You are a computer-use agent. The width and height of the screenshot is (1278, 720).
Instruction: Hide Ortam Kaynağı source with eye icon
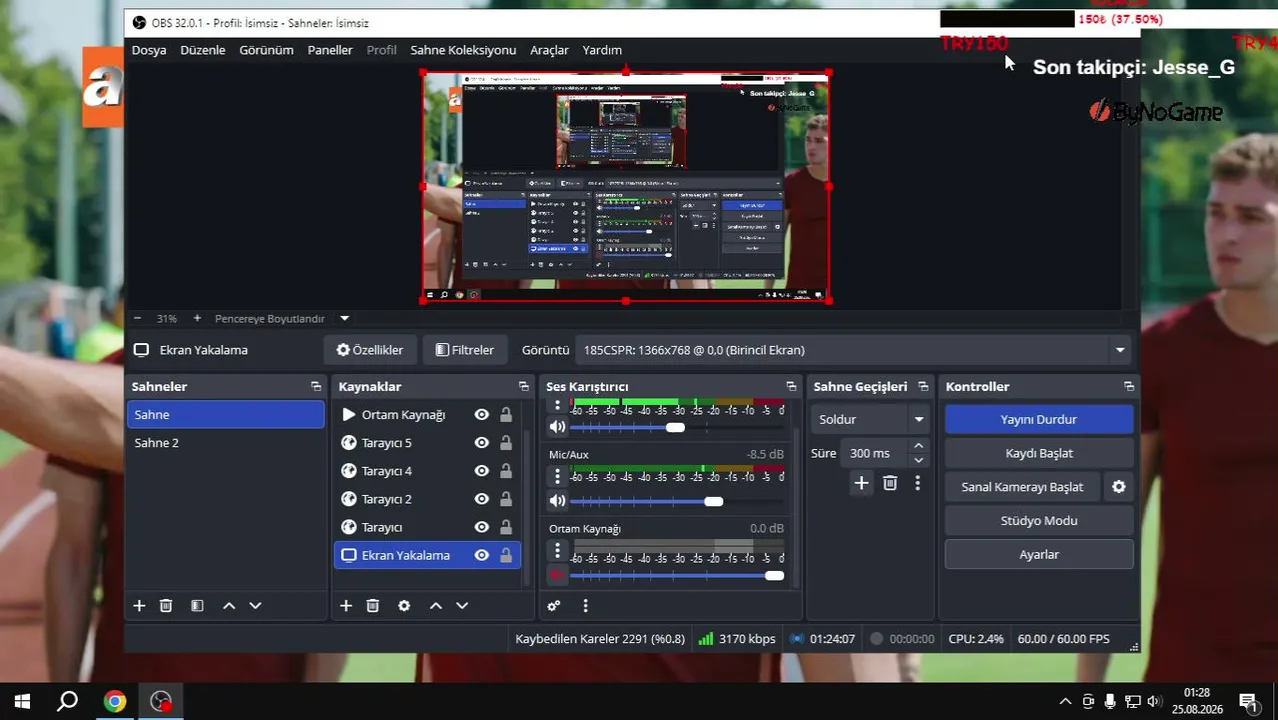tap(481, 415)
